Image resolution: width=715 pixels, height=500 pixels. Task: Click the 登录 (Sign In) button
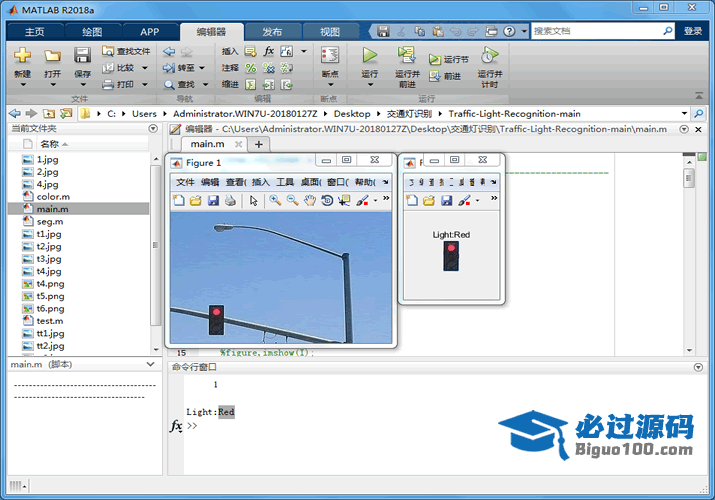tap(693, 31)
